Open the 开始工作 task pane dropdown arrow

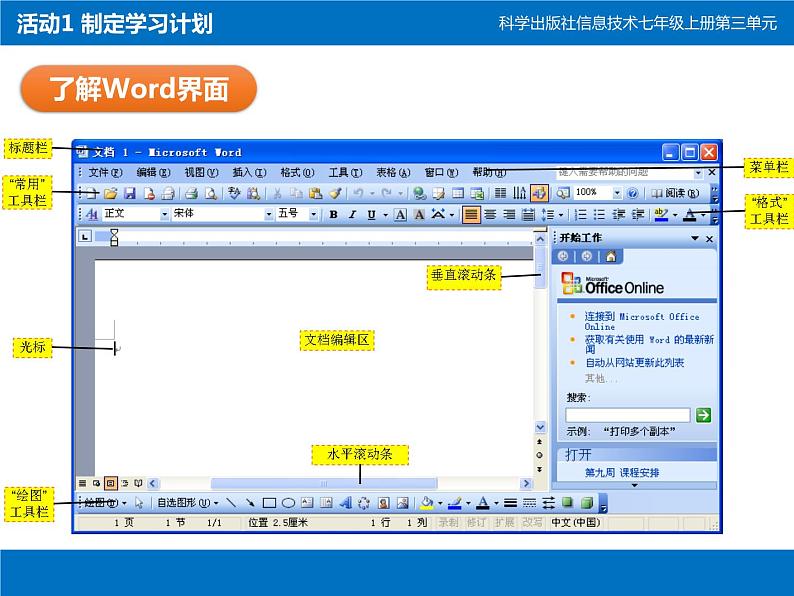(x=695, y=238)
